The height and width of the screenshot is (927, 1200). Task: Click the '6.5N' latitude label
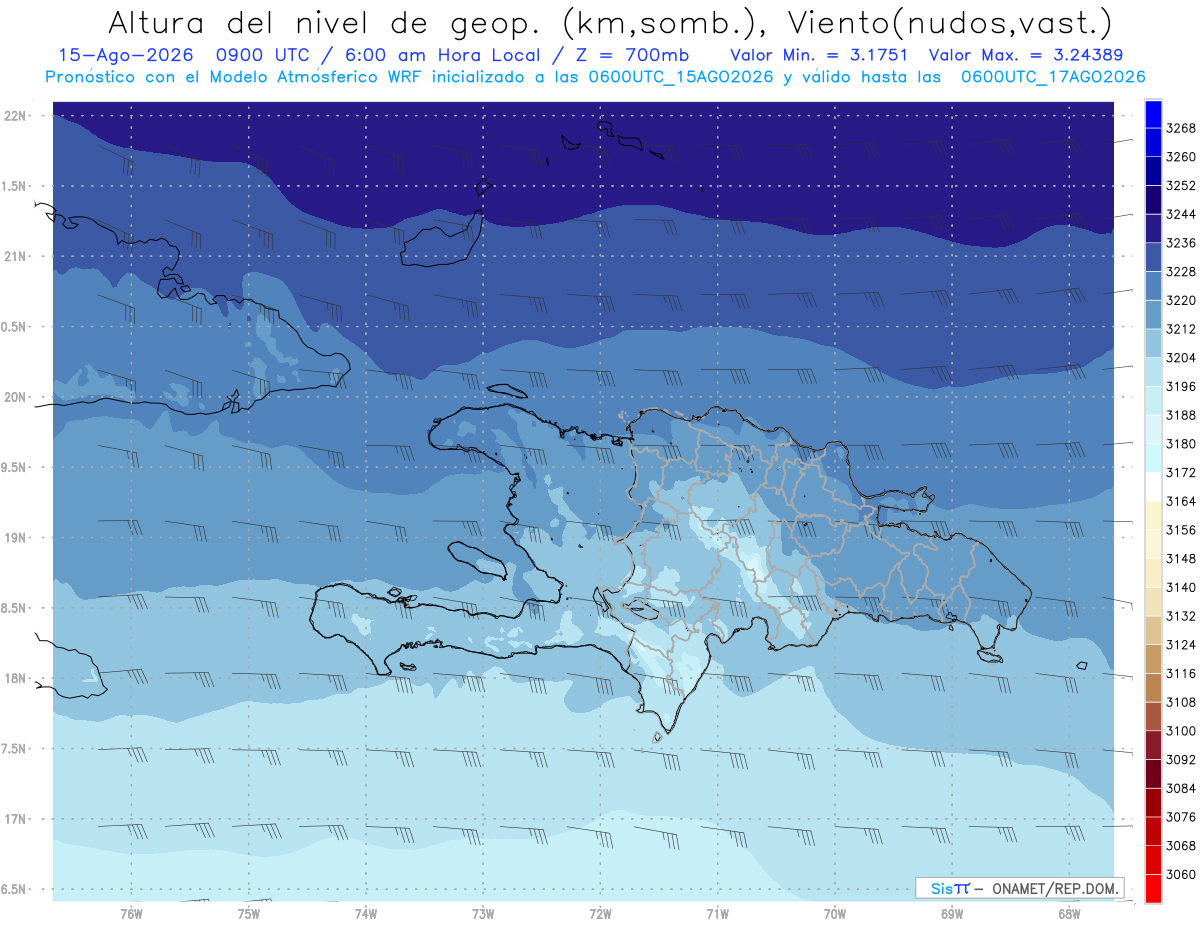coord(14,889)
